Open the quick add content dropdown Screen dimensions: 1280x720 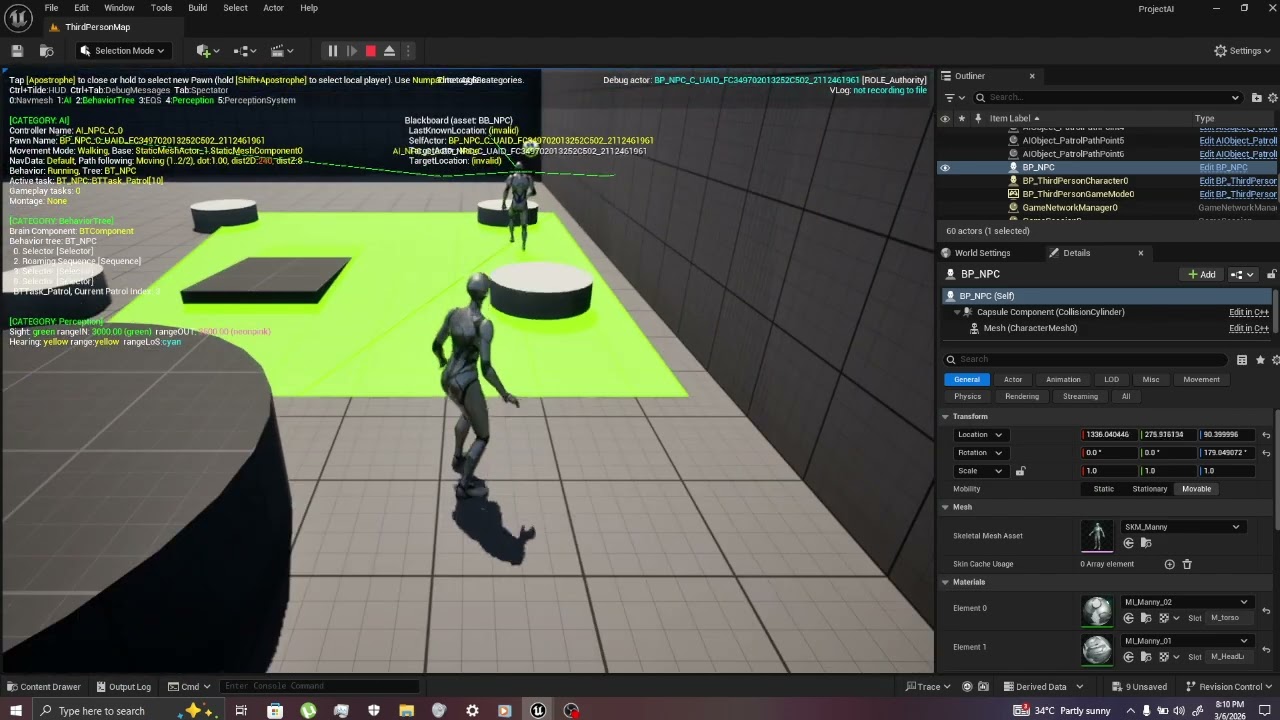click(x=207, y=51)
